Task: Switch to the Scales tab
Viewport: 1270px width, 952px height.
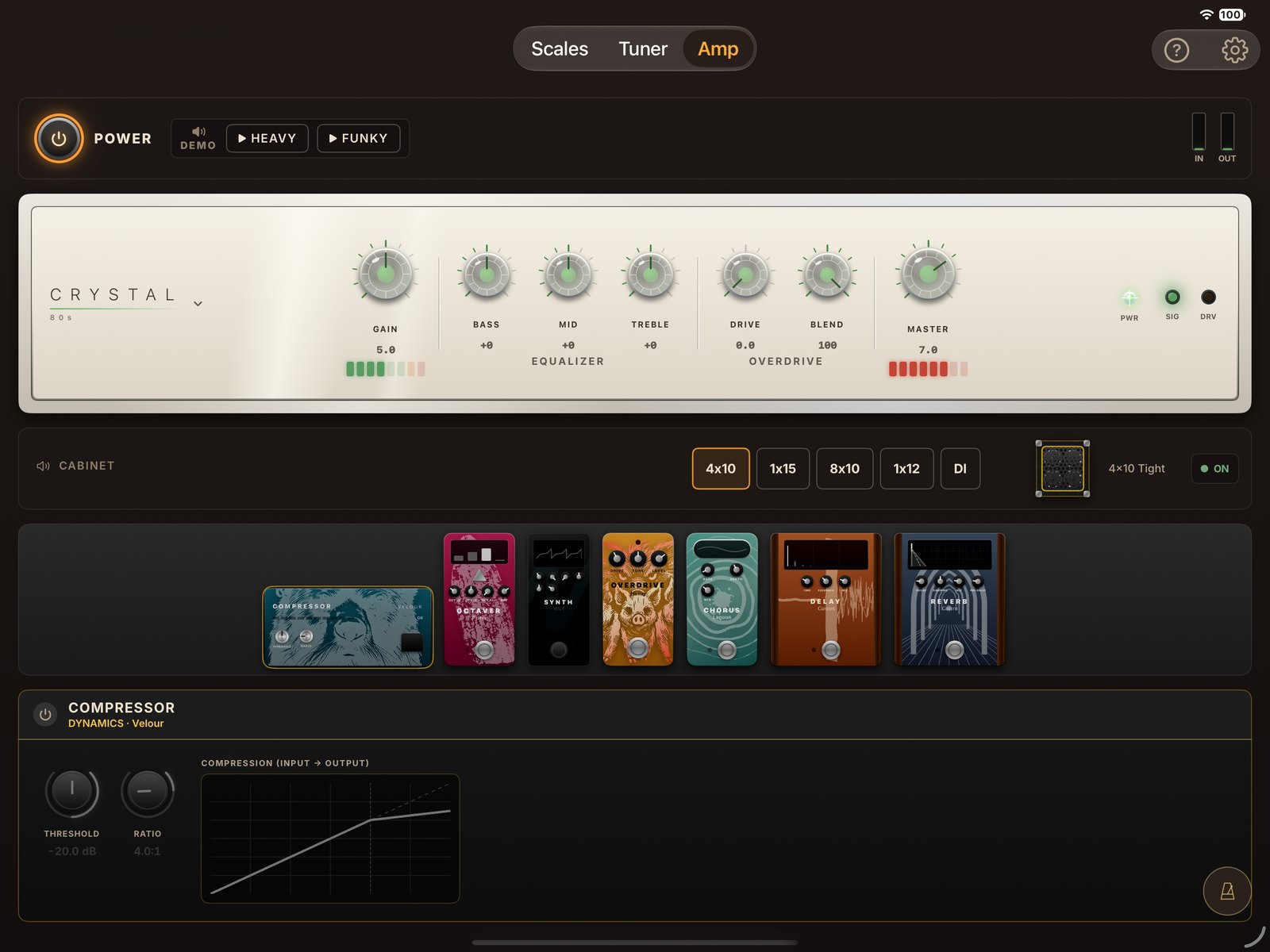Action: pos(560,49)
